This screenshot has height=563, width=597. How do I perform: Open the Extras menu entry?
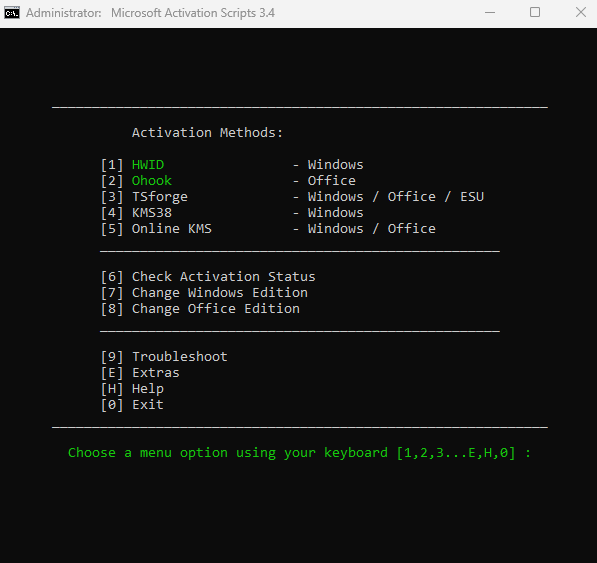click(155, 372)
